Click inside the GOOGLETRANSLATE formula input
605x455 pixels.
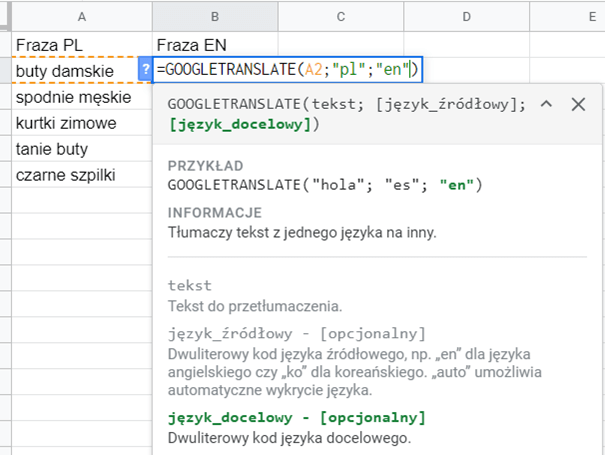coord(290,70)
